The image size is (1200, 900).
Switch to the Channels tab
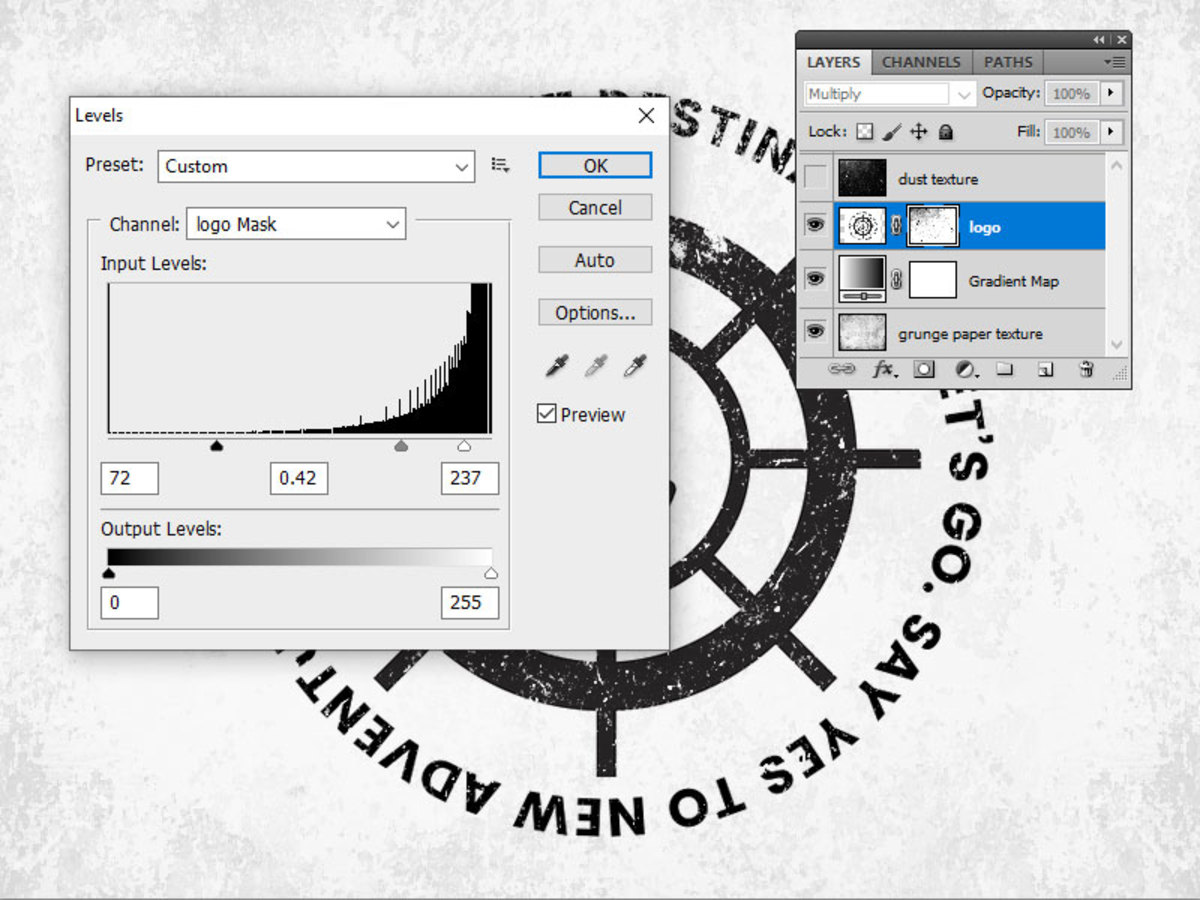[x=921, y=62]
